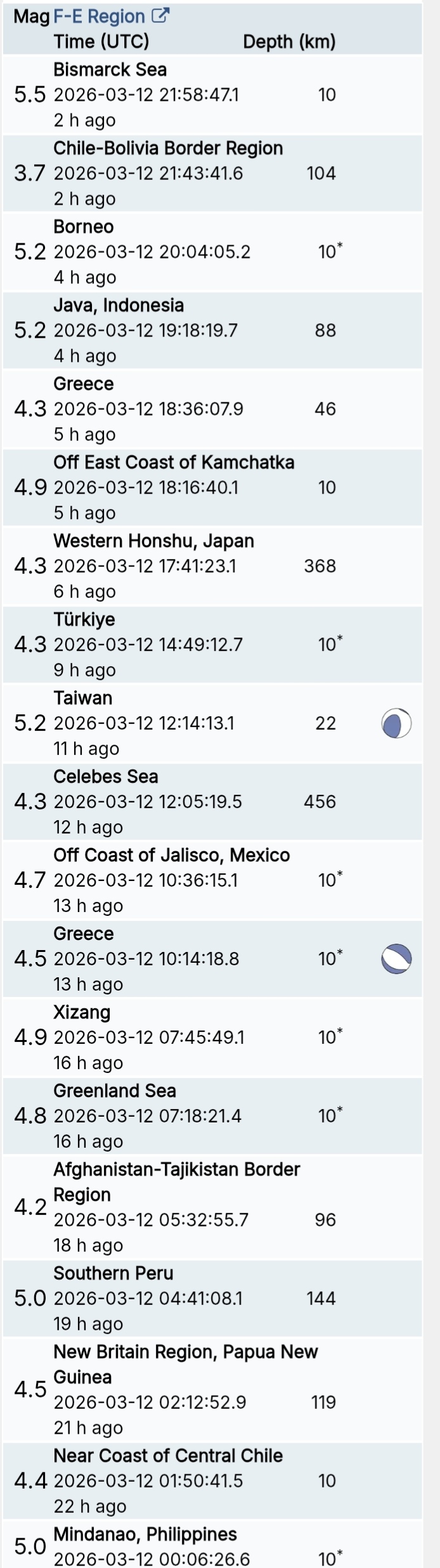Click the Depth (km) column header
The height and width of the screenshot is (1568, 440).
click(289, 42)
